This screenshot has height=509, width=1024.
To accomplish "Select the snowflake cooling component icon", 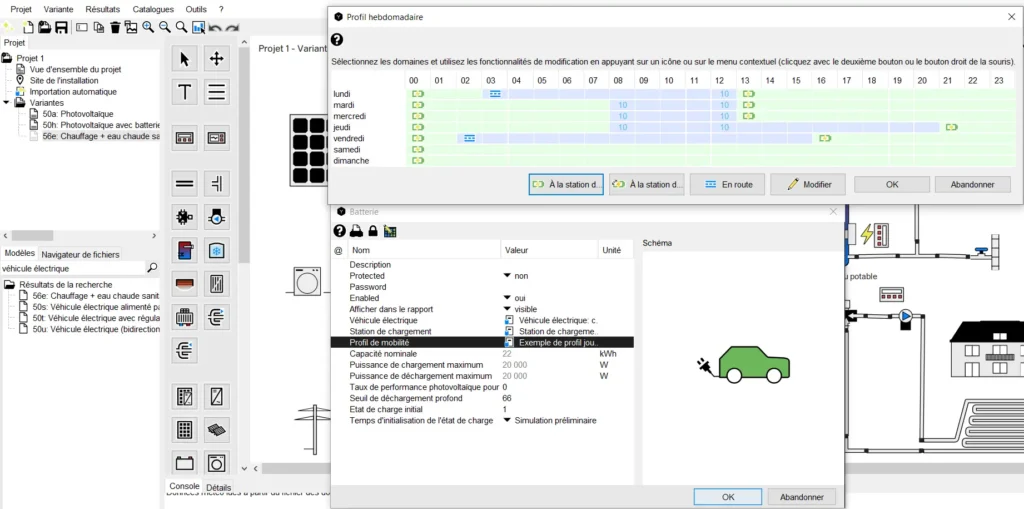I will [216, 249].
